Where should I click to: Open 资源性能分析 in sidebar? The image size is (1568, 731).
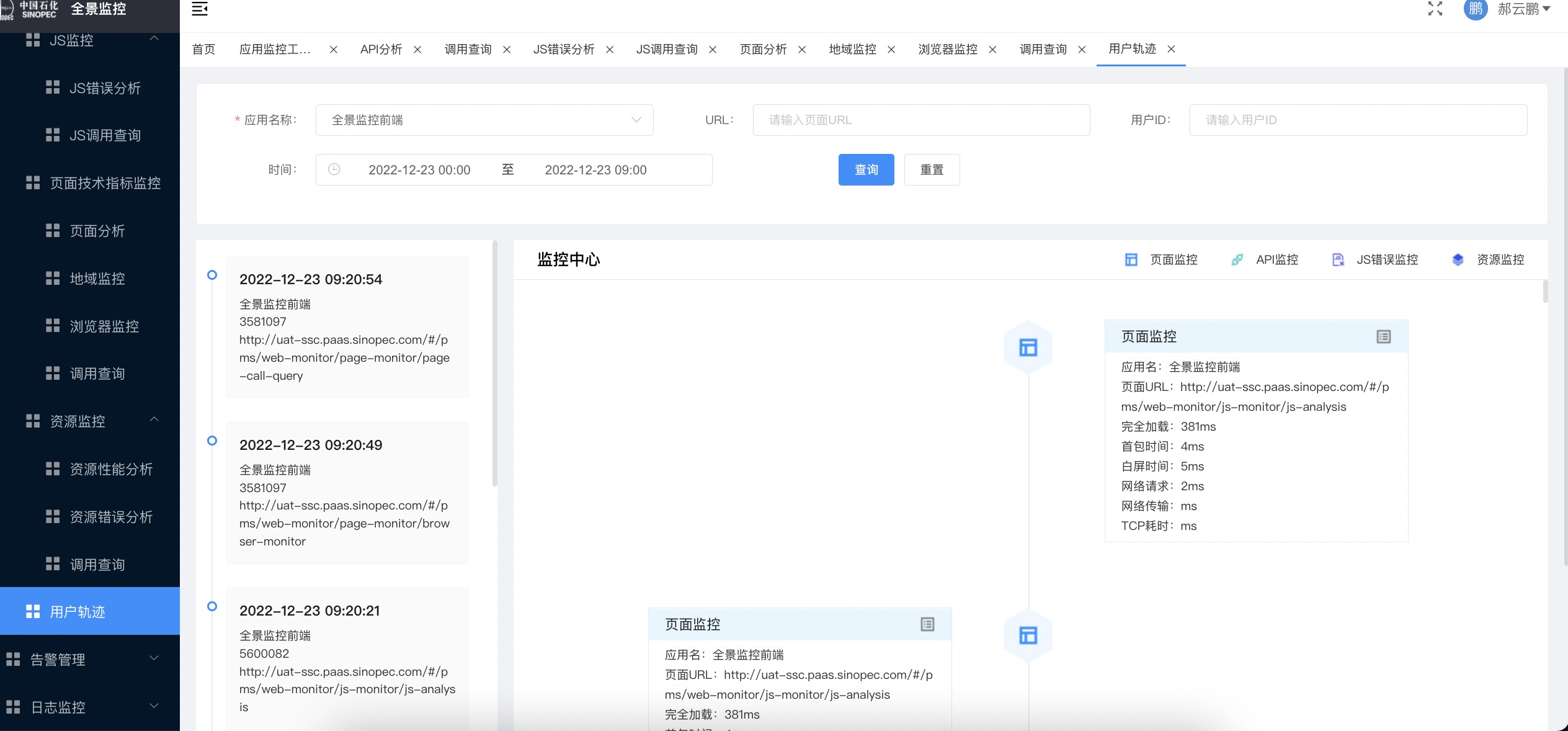[90, 469]
